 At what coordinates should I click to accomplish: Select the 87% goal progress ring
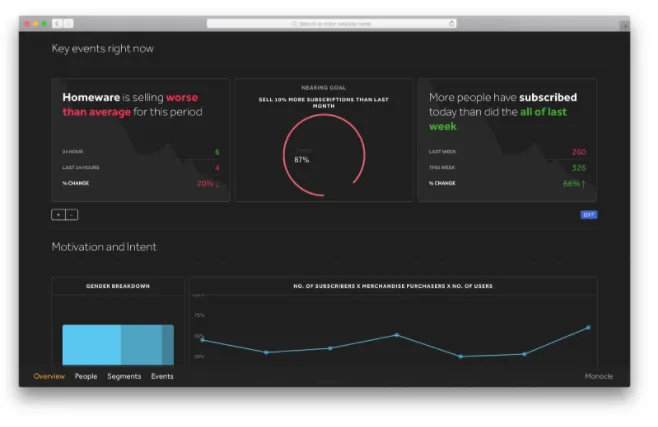pyautogui.click(x=324, y=155)
